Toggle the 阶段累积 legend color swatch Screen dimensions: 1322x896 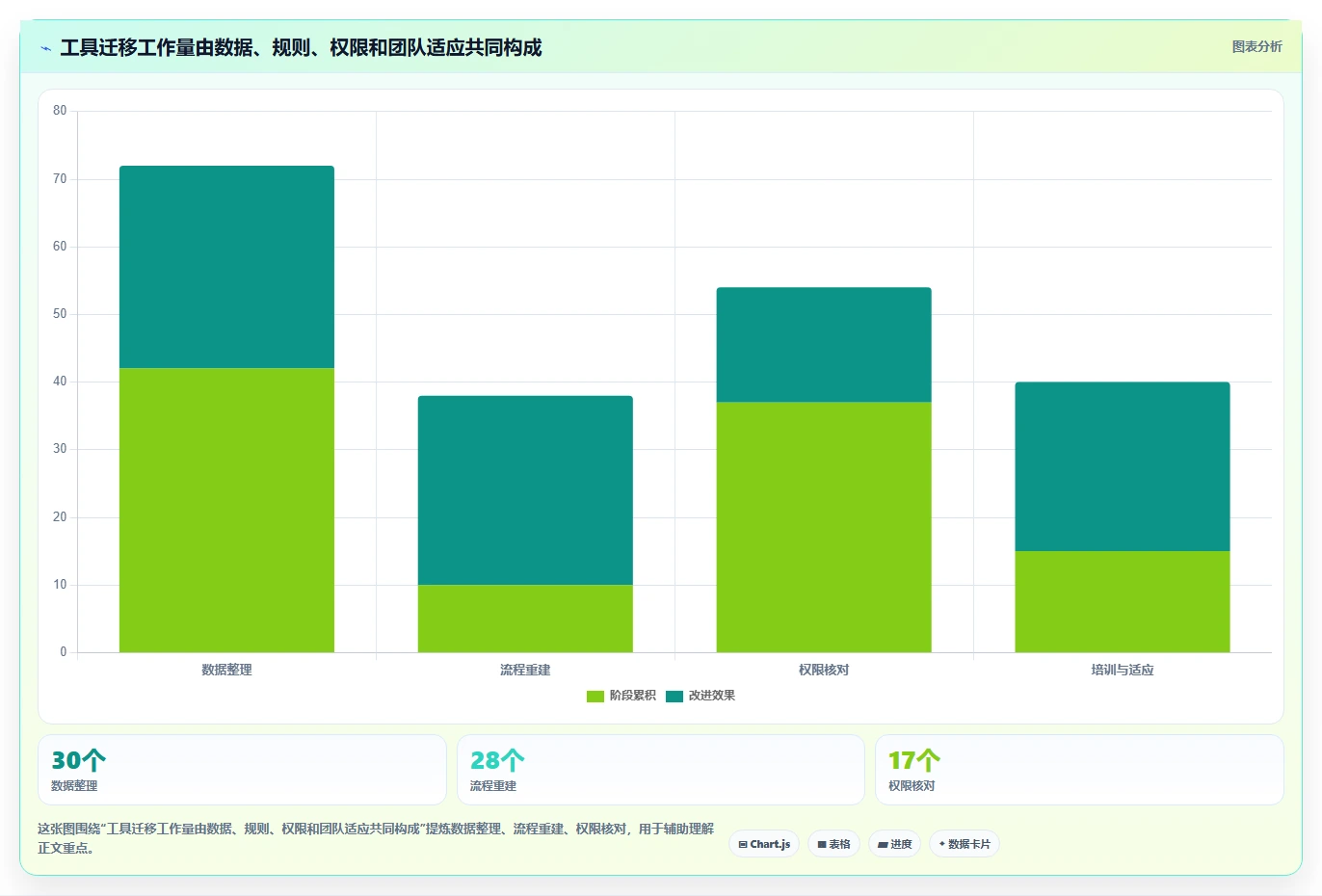pyautogui.click(x=595, y=696)
